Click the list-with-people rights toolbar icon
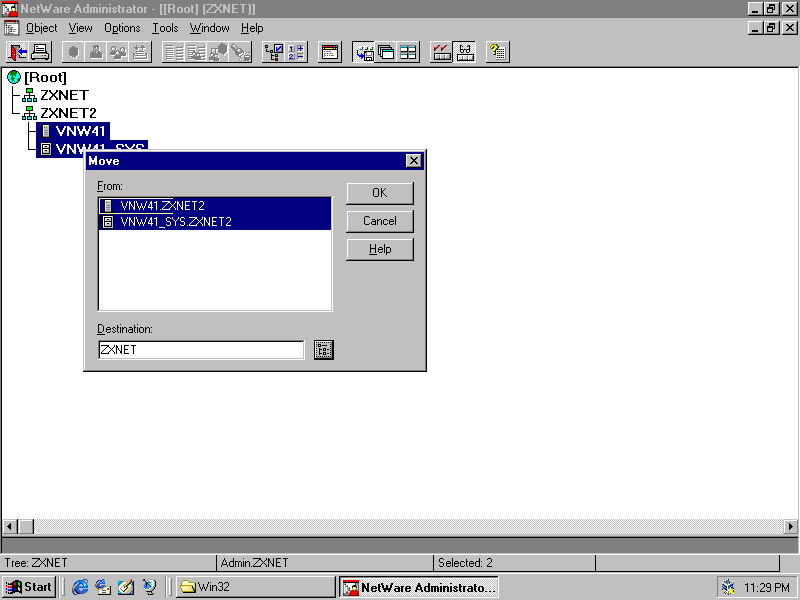Screen dimensions: 800x600 pos(196,52)
